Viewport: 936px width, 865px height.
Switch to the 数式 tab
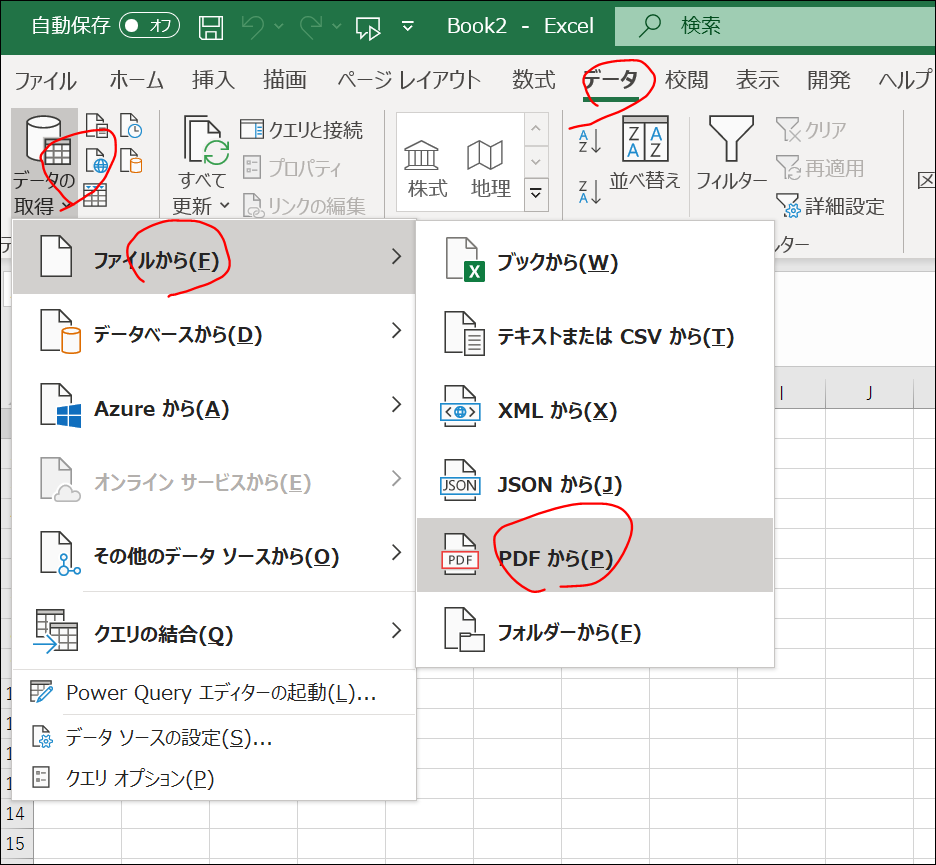534,79
